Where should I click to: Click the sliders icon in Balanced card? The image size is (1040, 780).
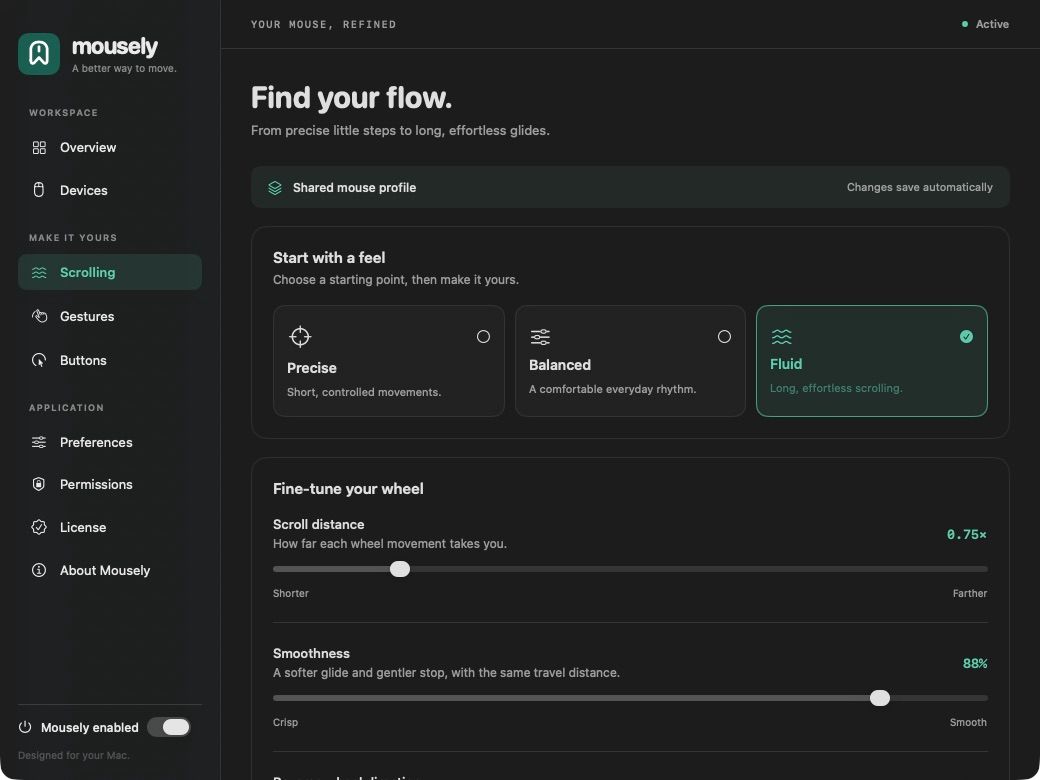(540, 336)
